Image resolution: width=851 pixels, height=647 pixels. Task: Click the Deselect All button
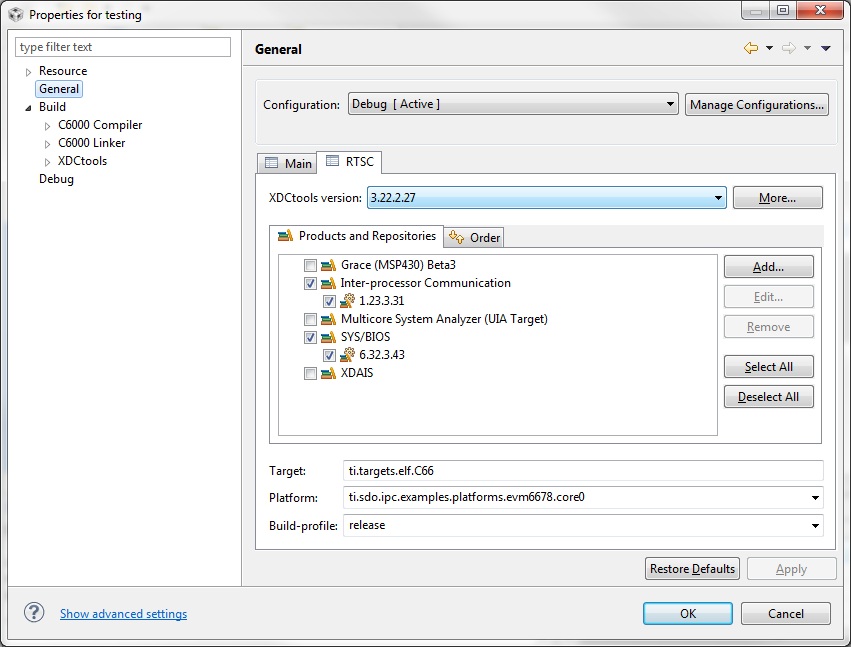(769, 397)
